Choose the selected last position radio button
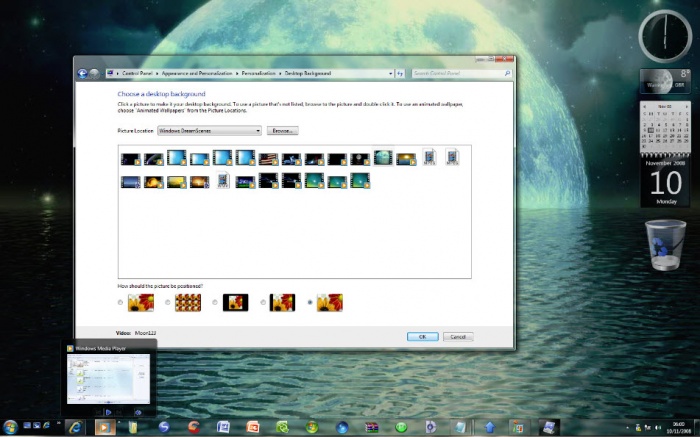Image resolution: width=700 pixels, height=437 pixels. click(310, 303)
